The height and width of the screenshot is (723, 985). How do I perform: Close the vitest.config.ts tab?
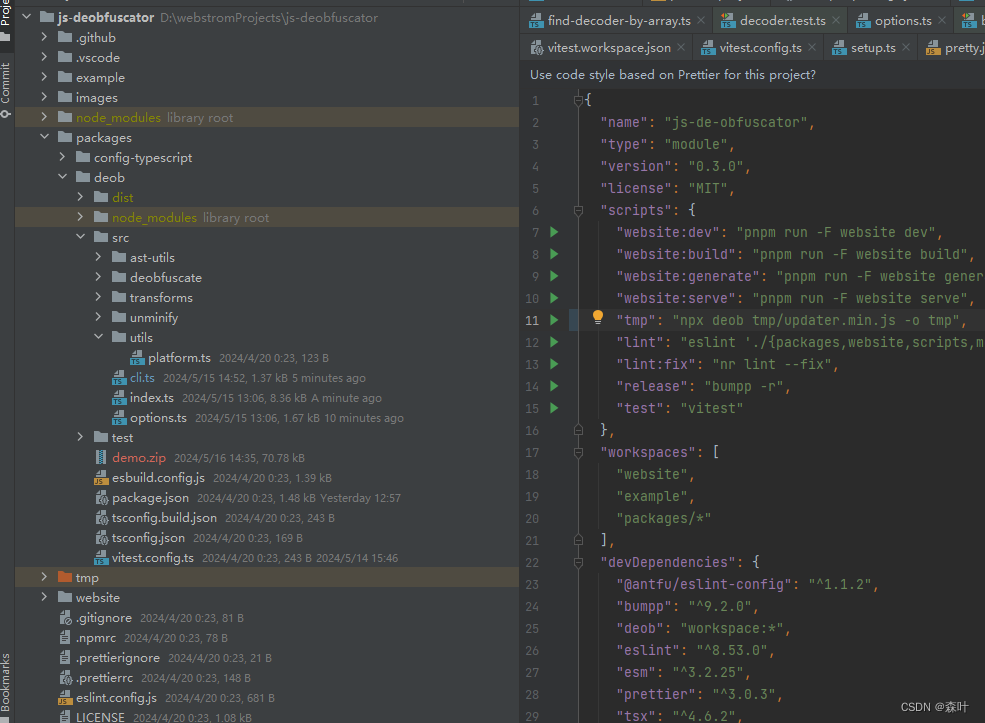tap(812, 48)
